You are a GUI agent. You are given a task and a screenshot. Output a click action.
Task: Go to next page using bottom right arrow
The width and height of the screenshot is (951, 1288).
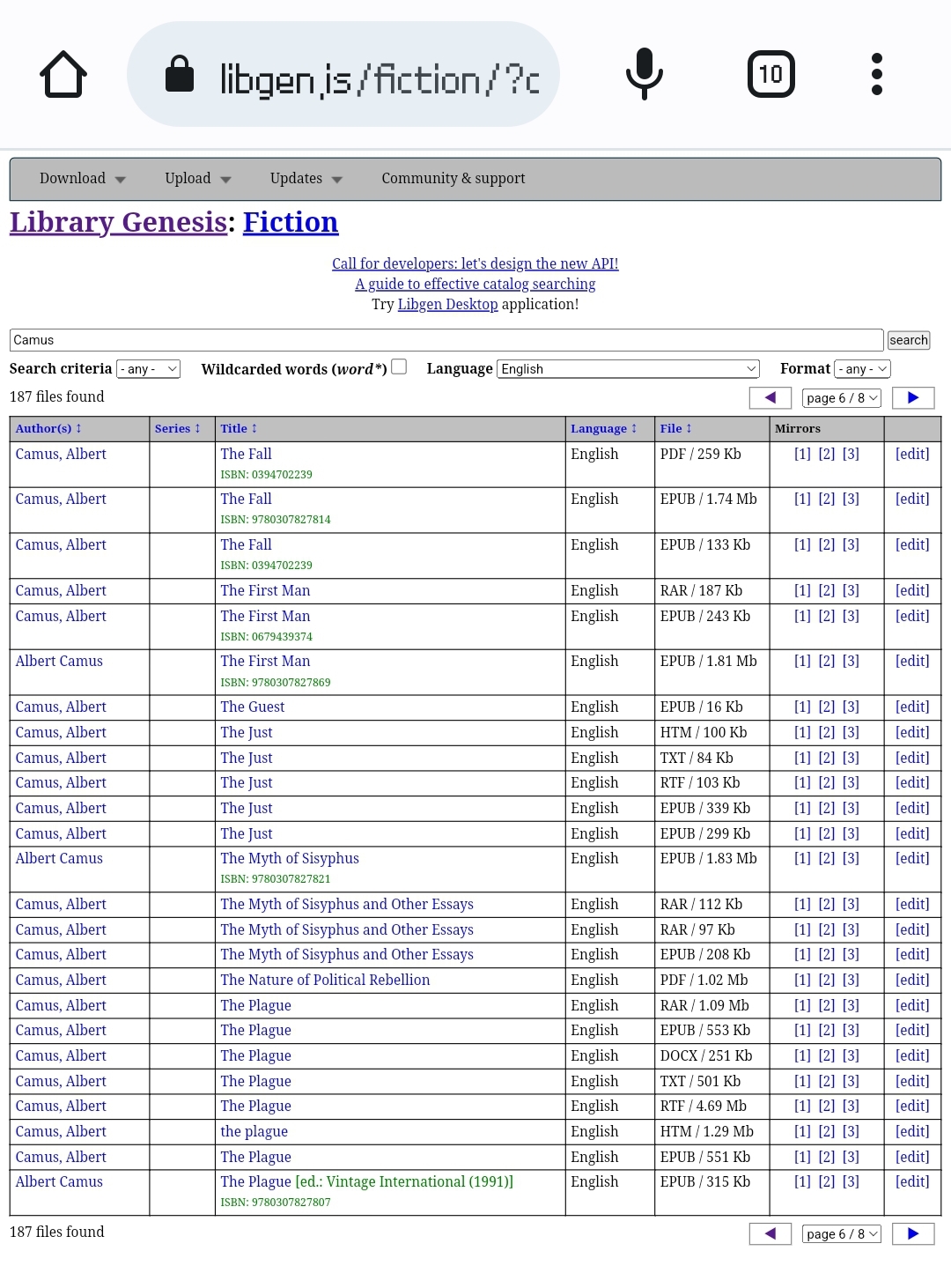[x=913, y=1234]
